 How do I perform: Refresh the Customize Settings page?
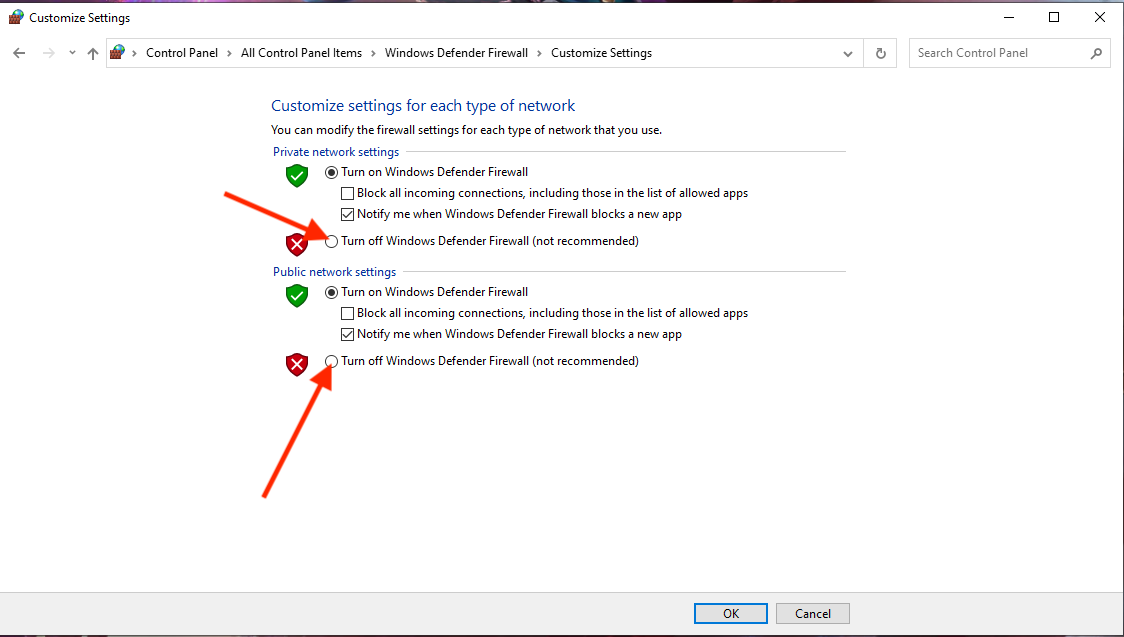[x=881, y=54]
